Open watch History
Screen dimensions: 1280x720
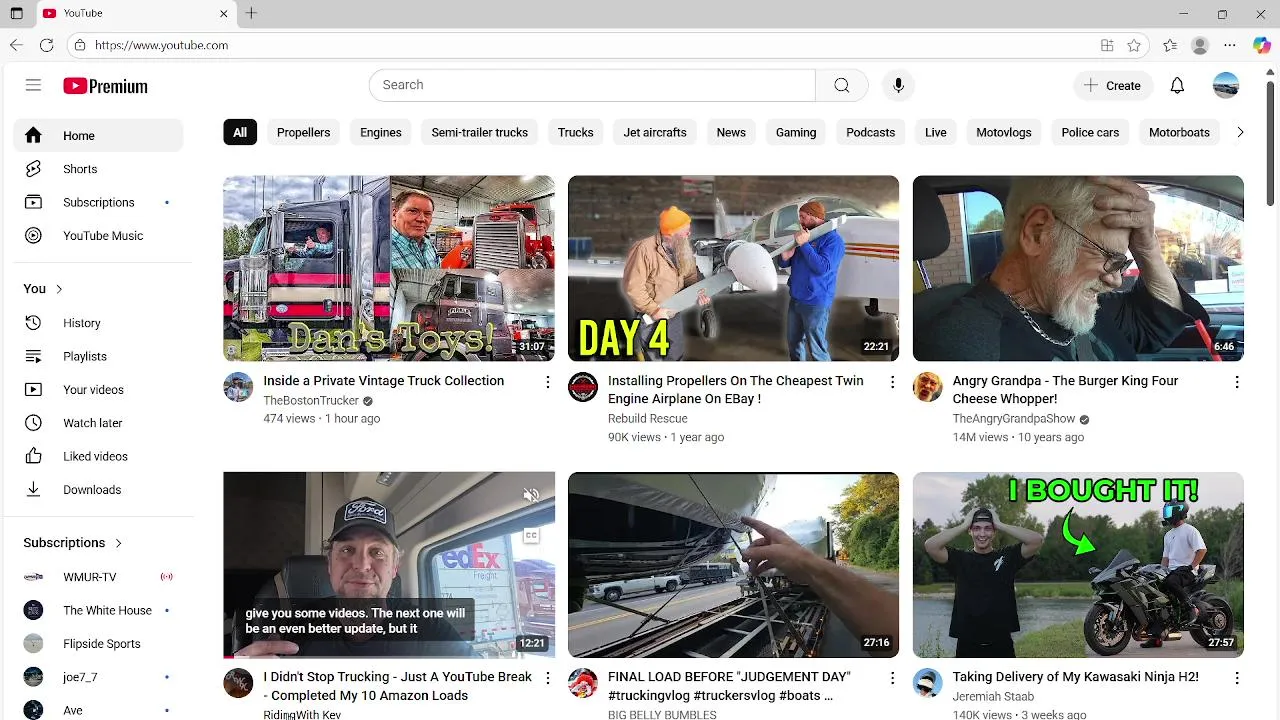[x=98, y=323]
